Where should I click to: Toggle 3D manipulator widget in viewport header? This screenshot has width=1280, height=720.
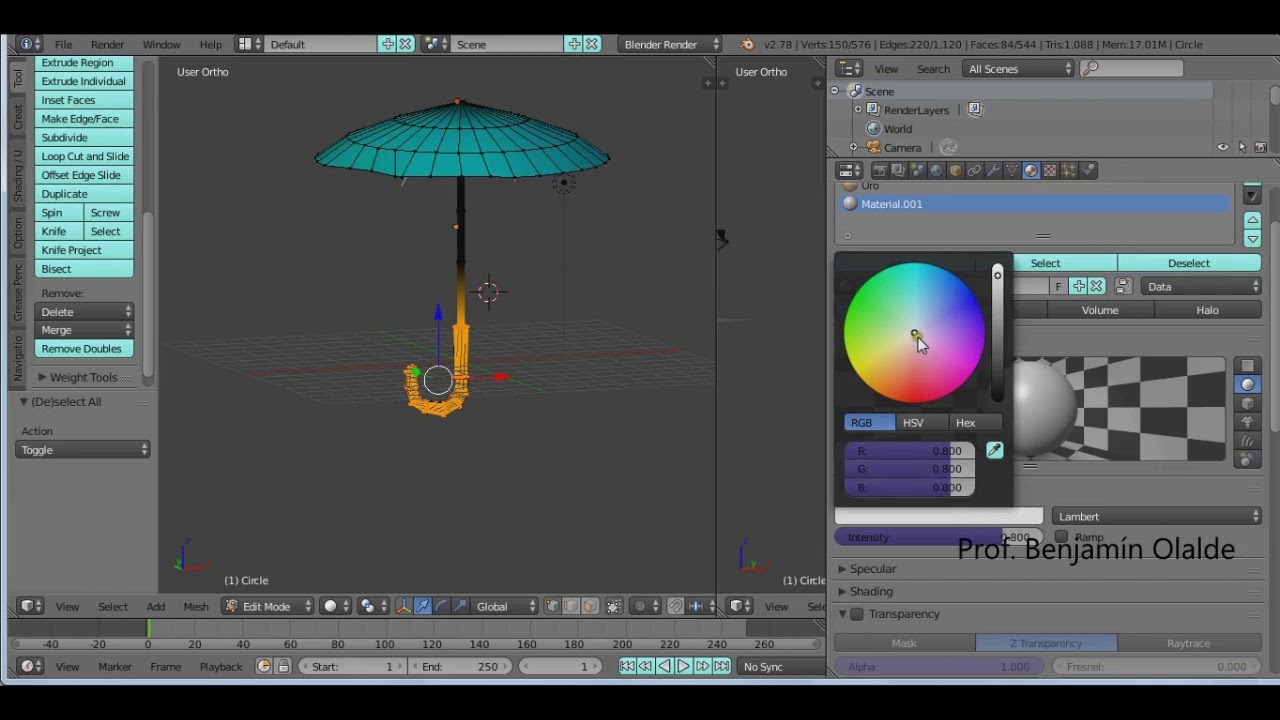pos(403,606)
